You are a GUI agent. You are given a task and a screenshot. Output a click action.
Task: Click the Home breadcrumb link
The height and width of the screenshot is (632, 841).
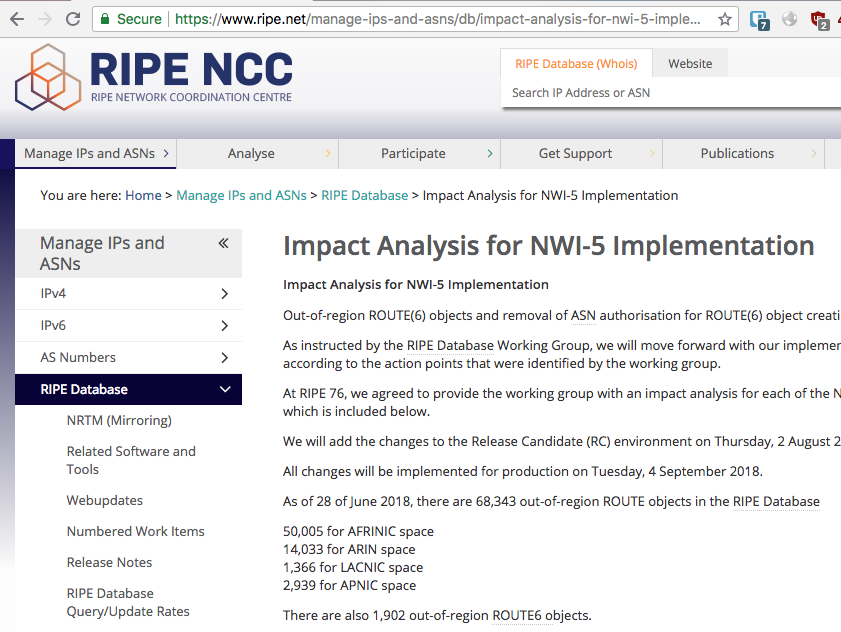[143, 195]
